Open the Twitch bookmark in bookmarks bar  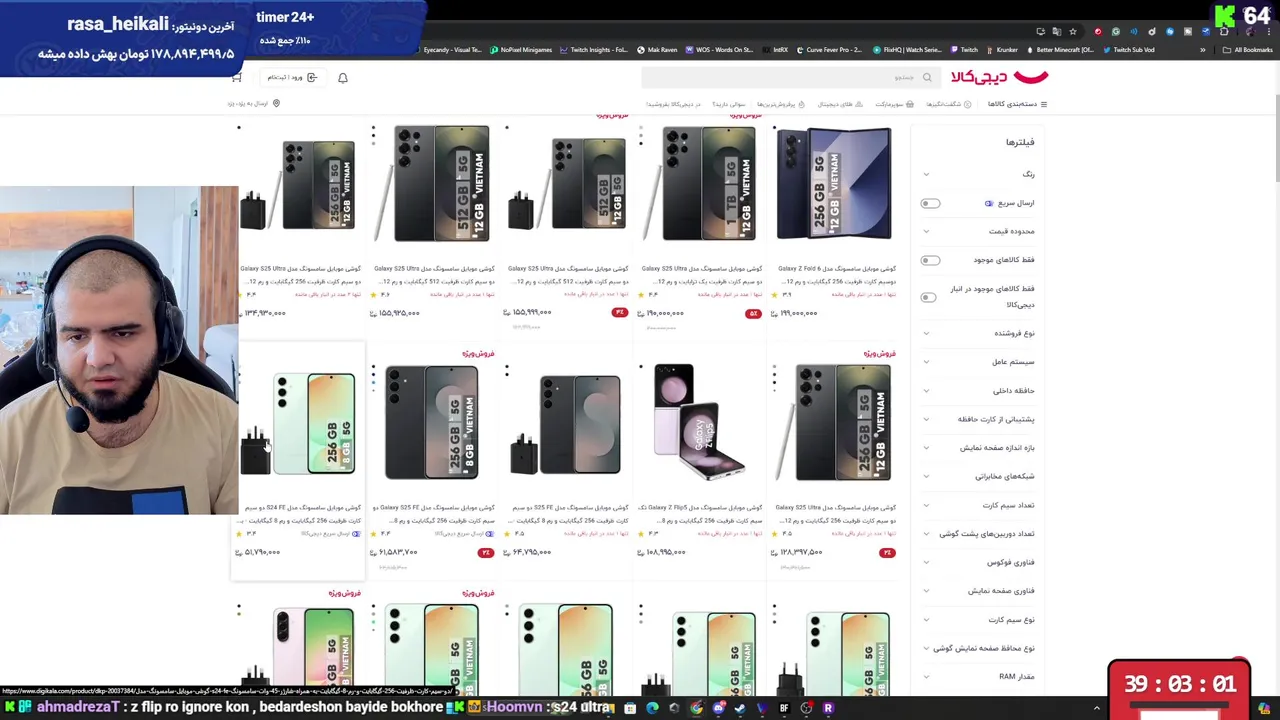coord(964,49)
